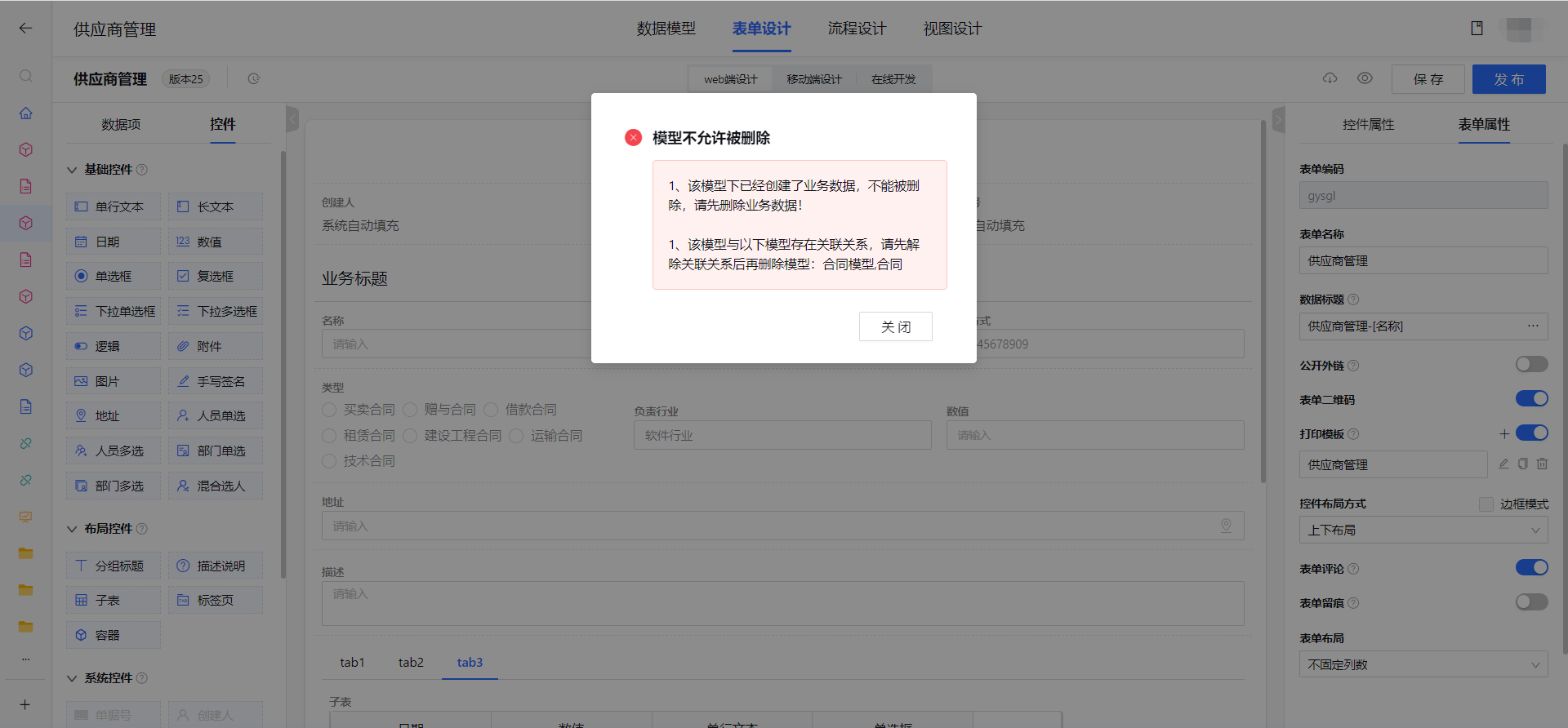
Task: Collapse the left panel arrow handle
Action: click(292, 119)
